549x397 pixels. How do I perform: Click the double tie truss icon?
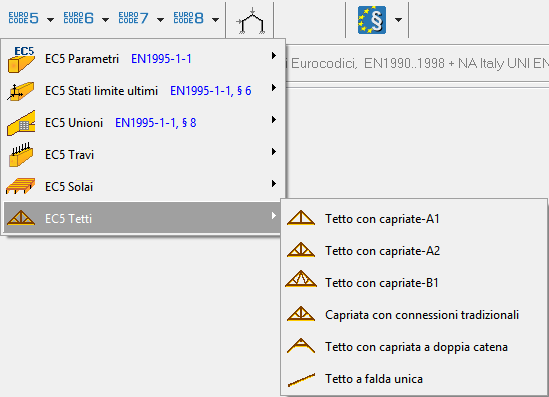pos(301,346)
